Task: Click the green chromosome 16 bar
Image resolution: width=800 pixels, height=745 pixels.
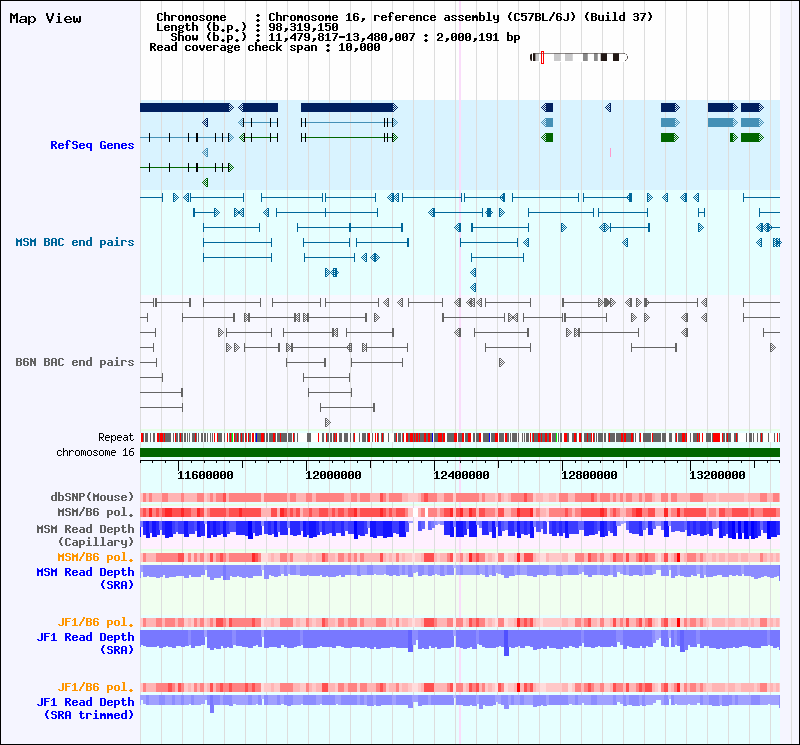Action: tap(460, 453)
